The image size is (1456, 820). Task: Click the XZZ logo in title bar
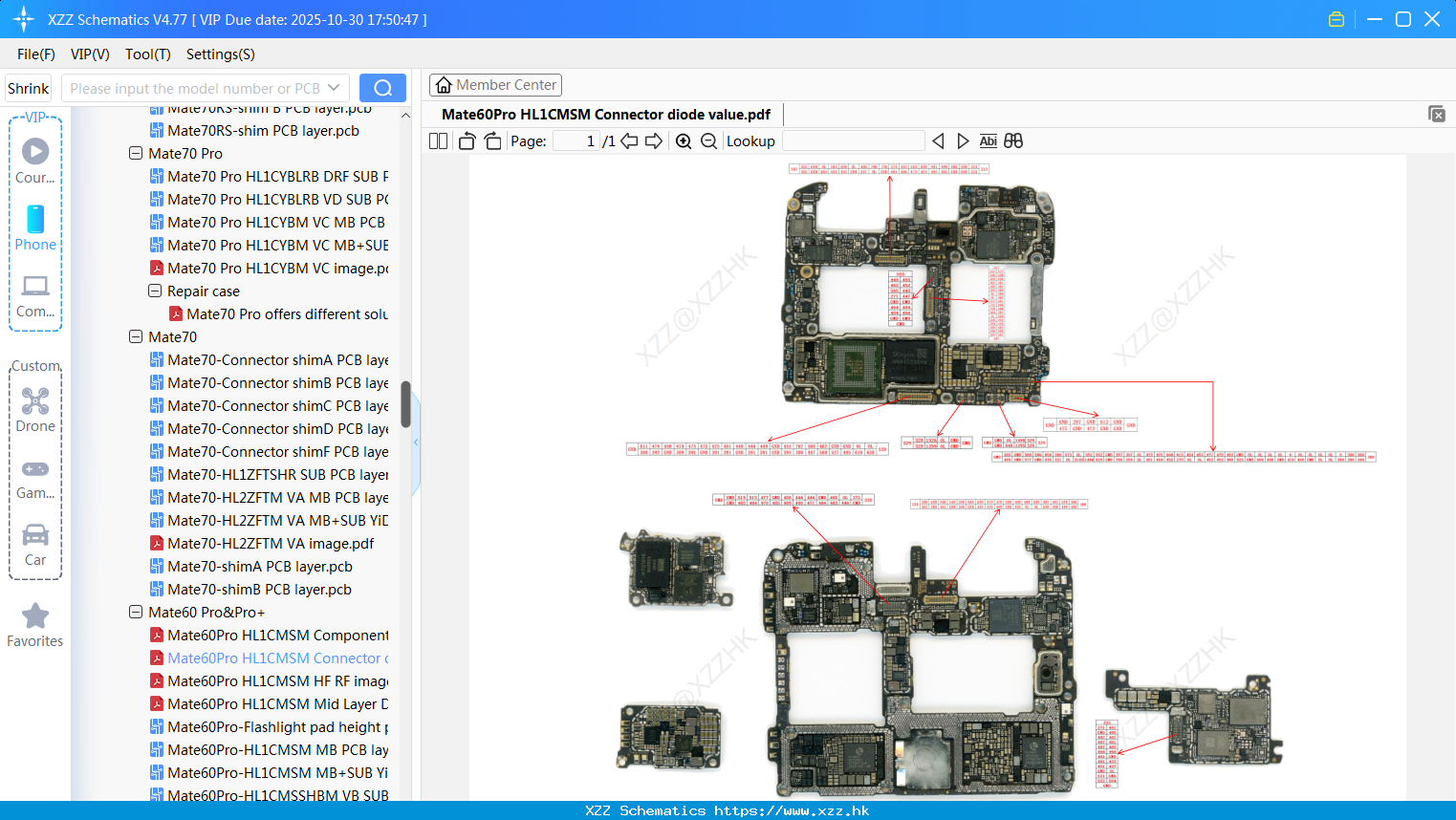(24, 19)
